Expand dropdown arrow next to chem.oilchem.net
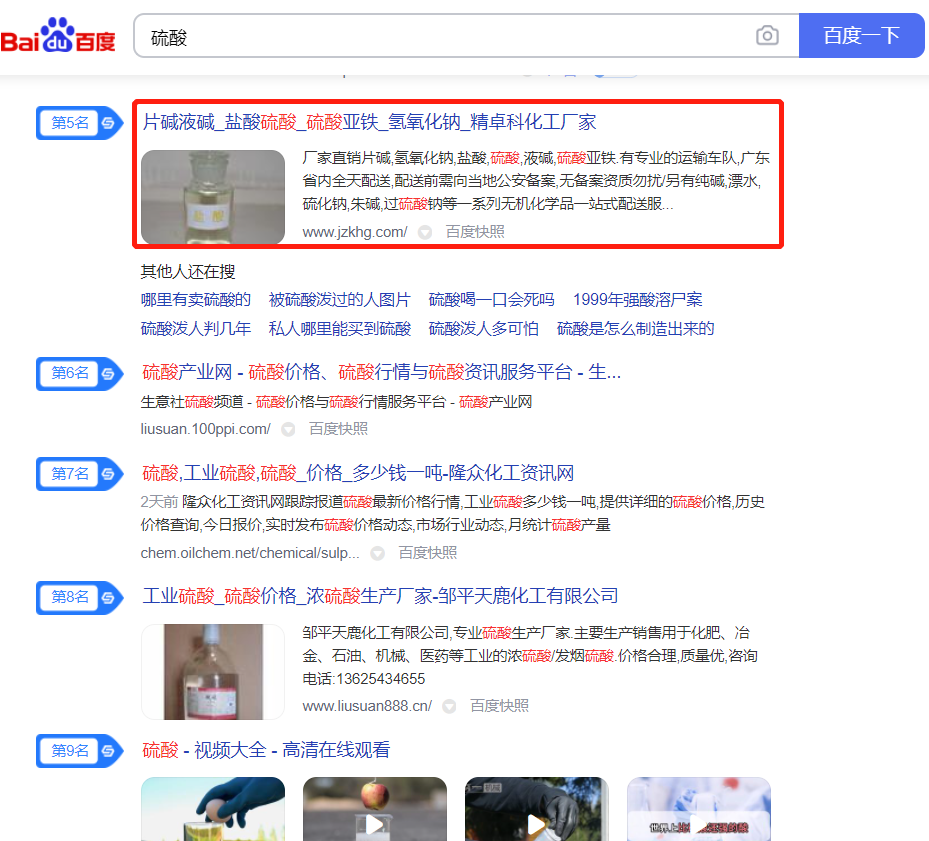This screenshot has height=841, width=929. click(x=377, y=554)
